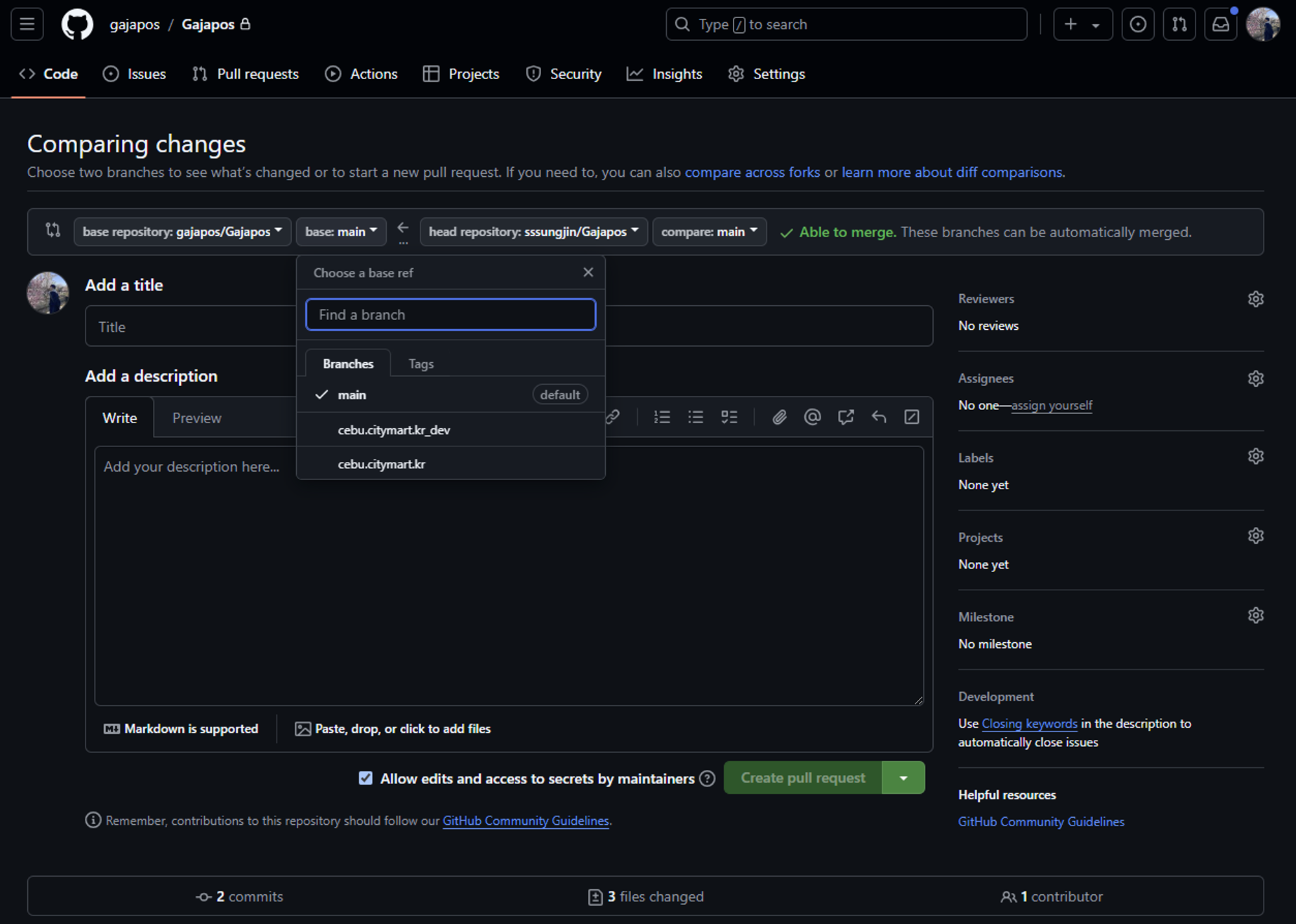1296x924 pixels.
Task: Open notifications inbox icon
Action: point(1220,25)
